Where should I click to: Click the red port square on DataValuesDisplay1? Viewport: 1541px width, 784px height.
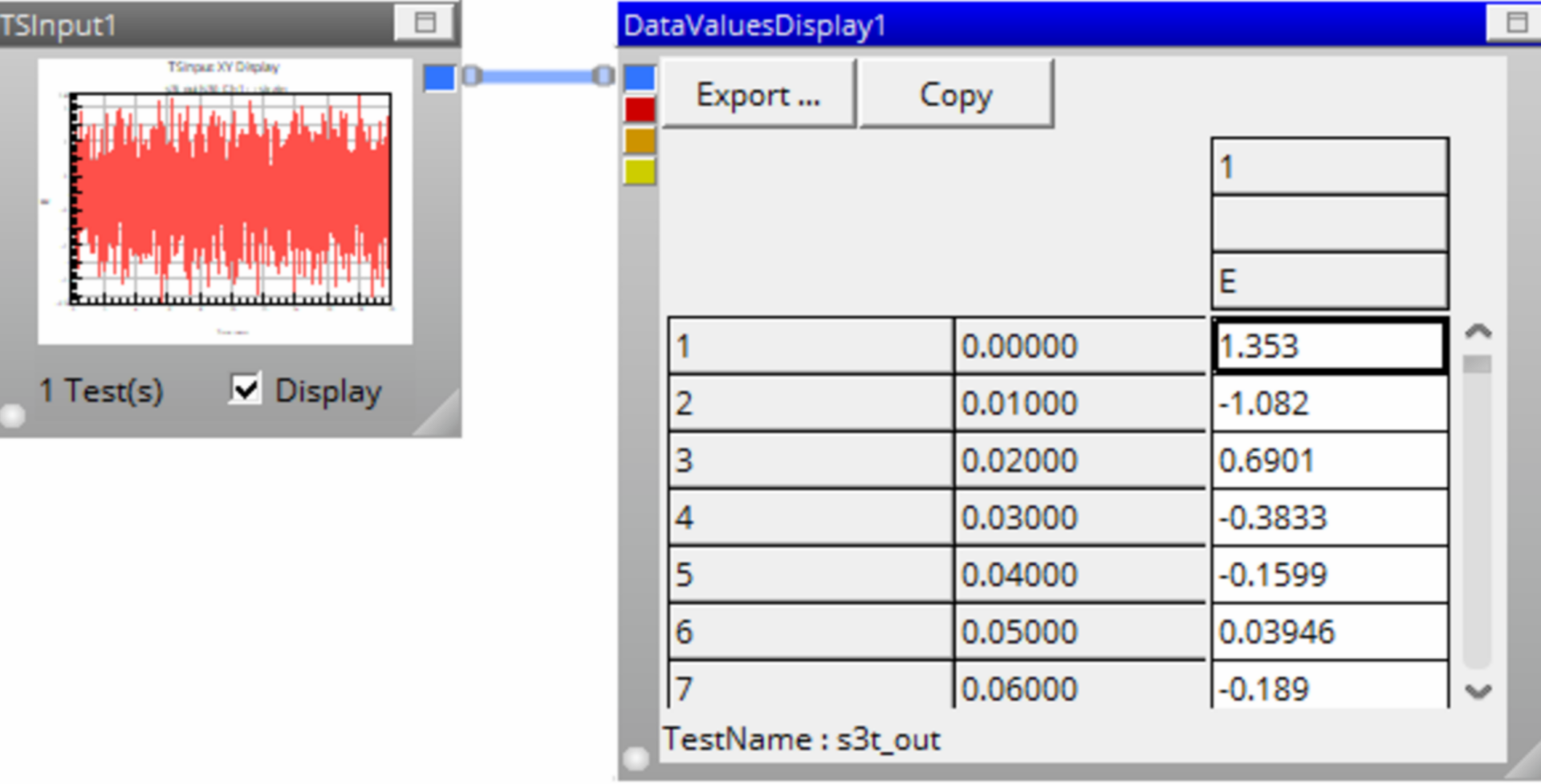coord(640,109)
